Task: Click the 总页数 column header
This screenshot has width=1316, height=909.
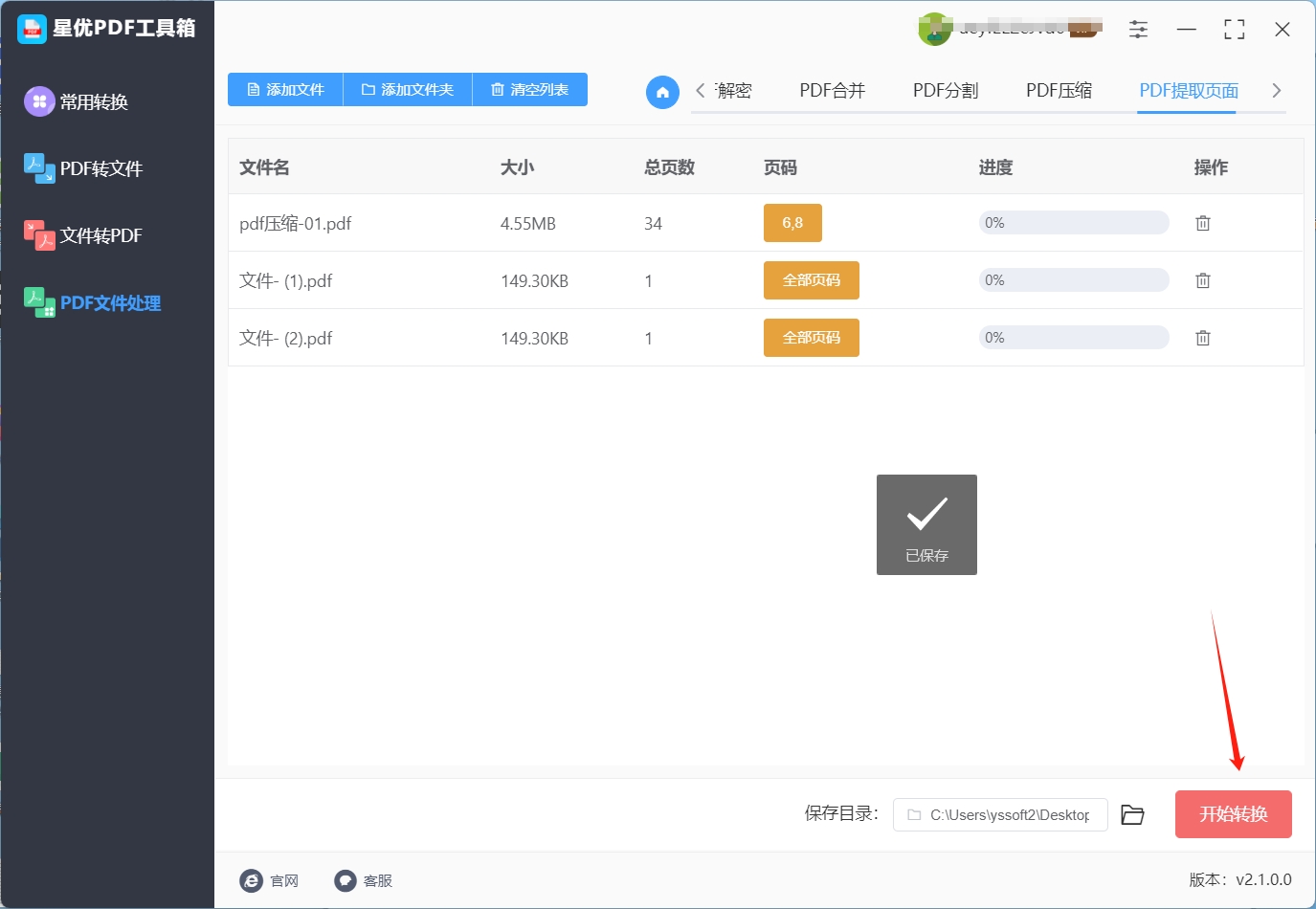Action: (669, 167)
